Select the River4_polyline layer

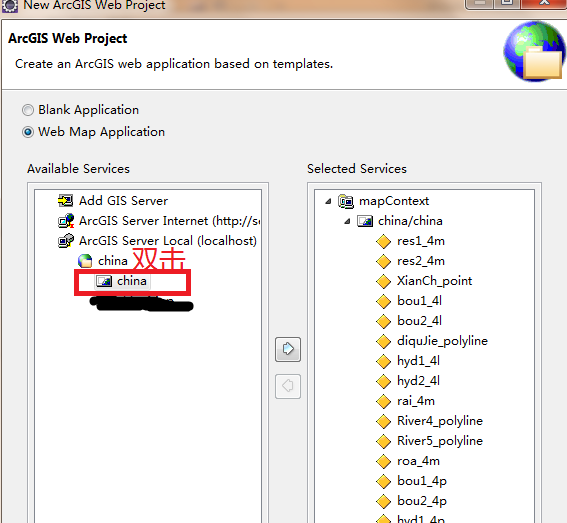[x=440, y=421]
